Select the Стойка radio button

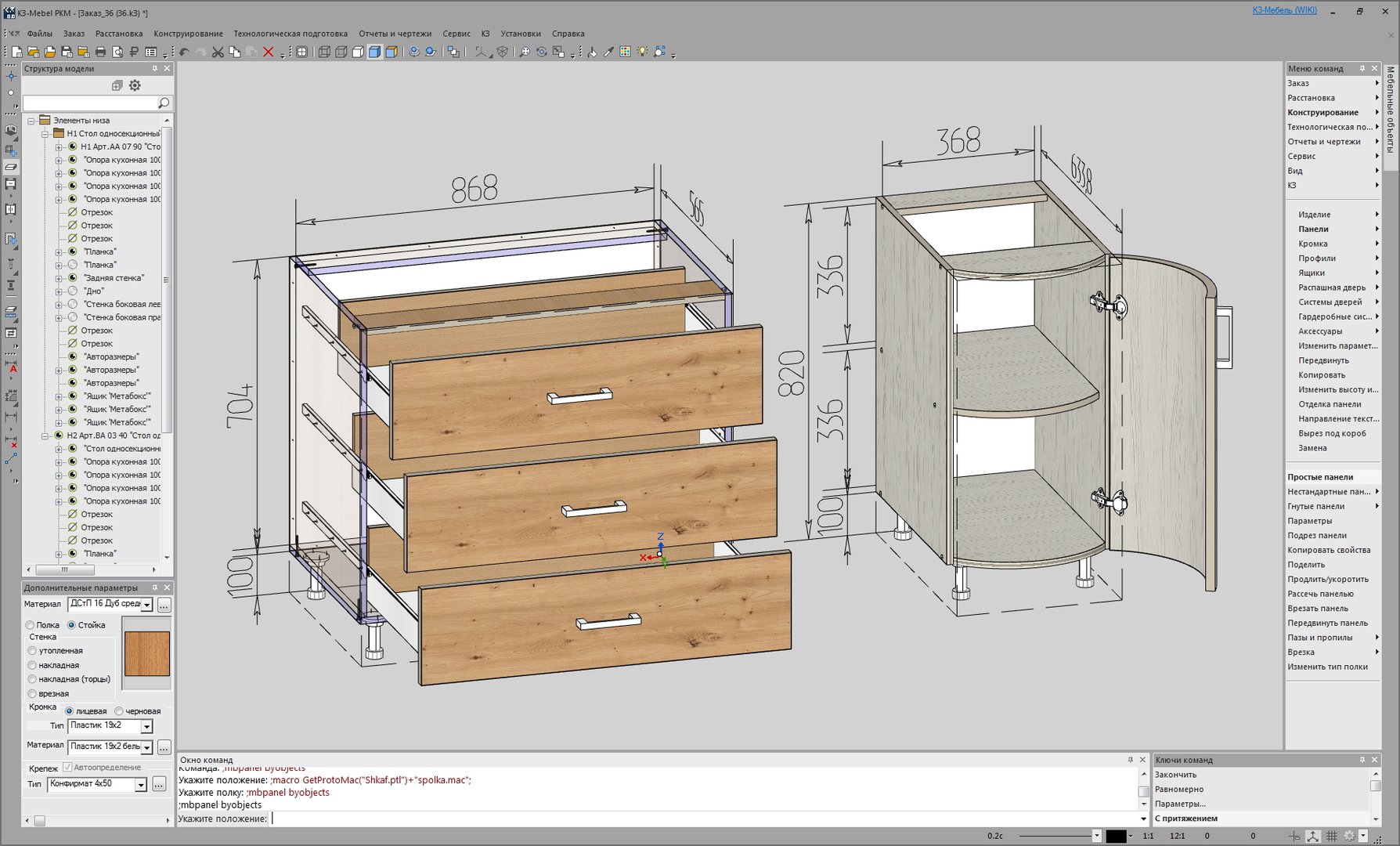(71, 625)
